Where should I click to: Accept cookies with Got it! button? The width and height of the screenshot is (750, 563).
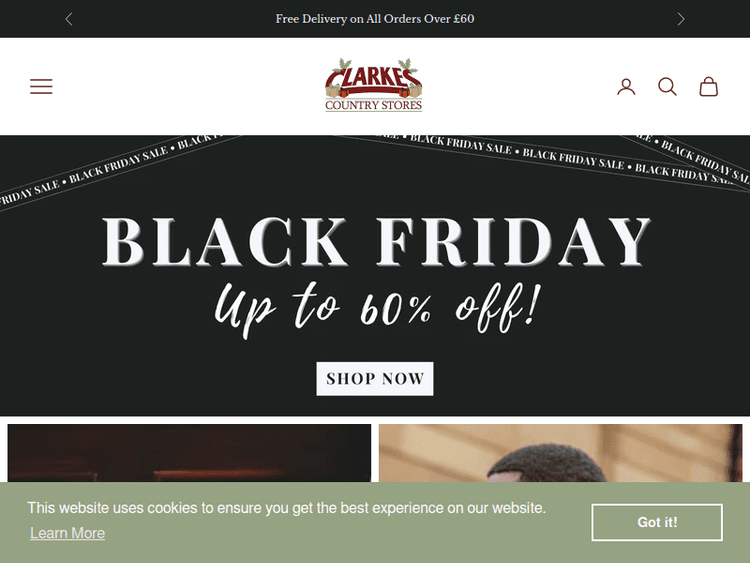tap(657, 522)
